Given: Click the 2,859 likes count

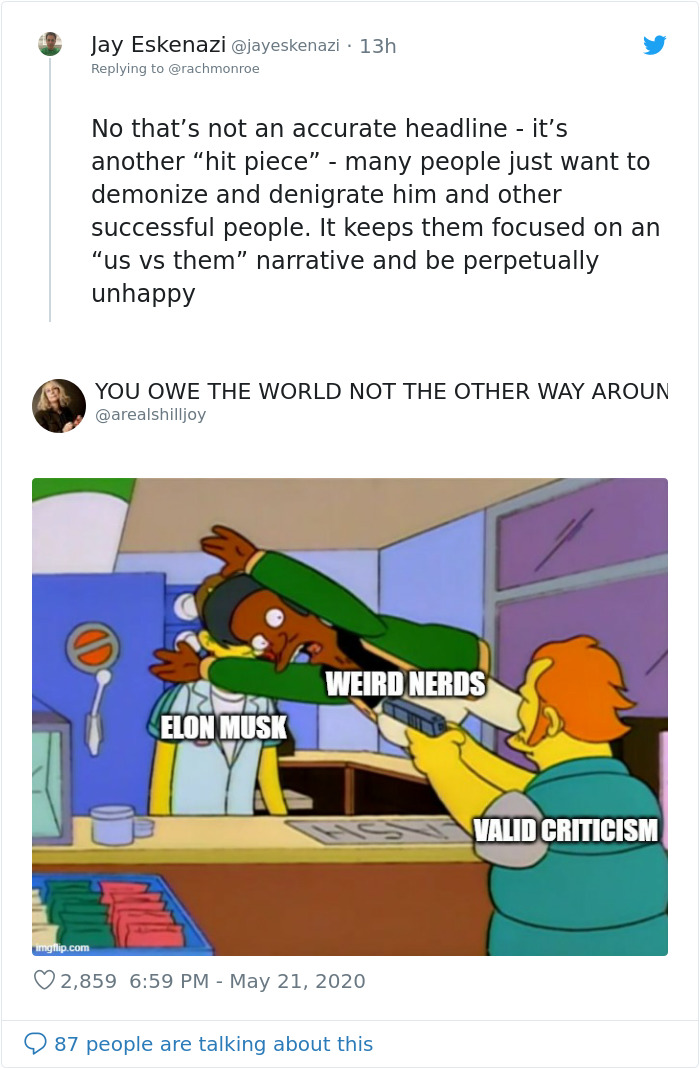Looking at the screenshot, I should [89, 981].
